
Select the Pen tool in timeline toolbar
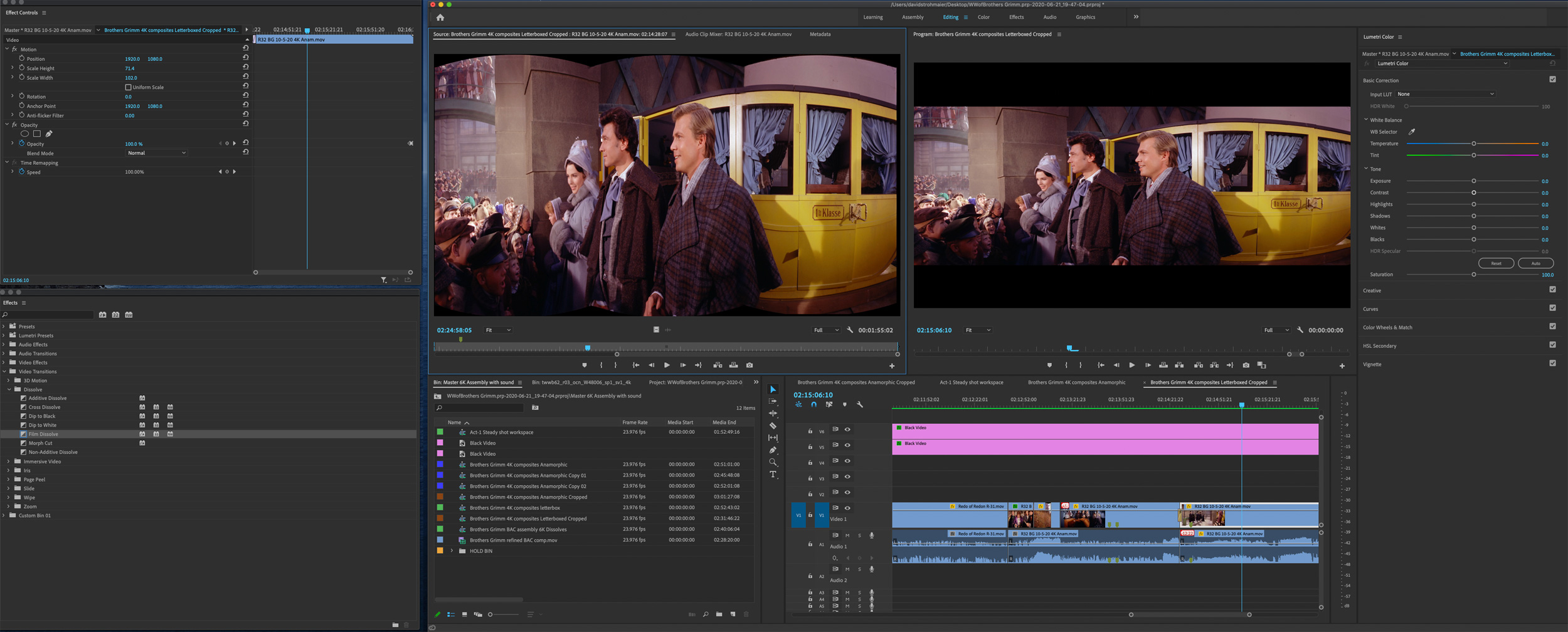click(773, 450)
